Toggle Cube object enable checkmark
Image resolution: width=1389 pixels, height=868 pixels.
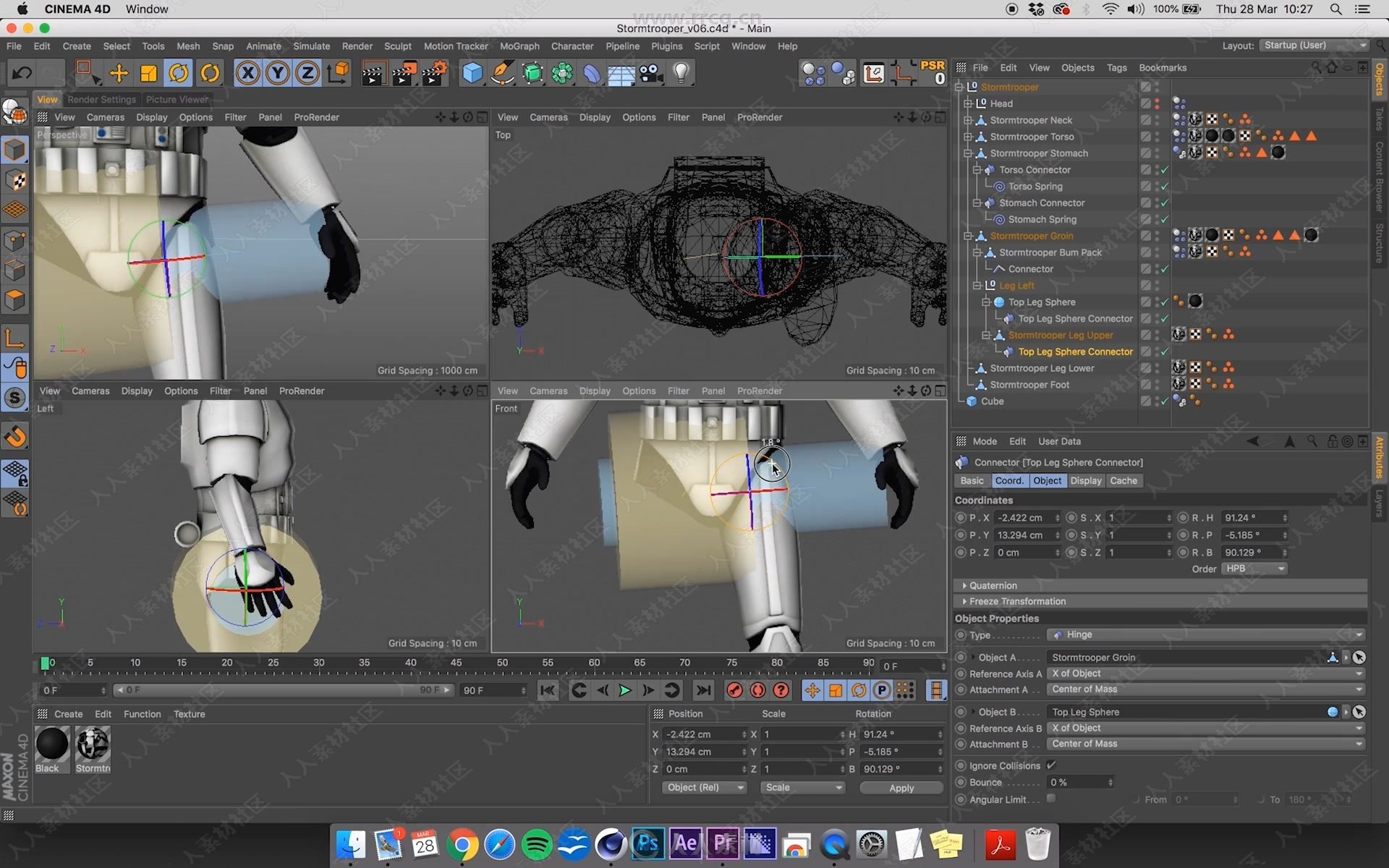pyautogui.click(x=1165, y=401)
